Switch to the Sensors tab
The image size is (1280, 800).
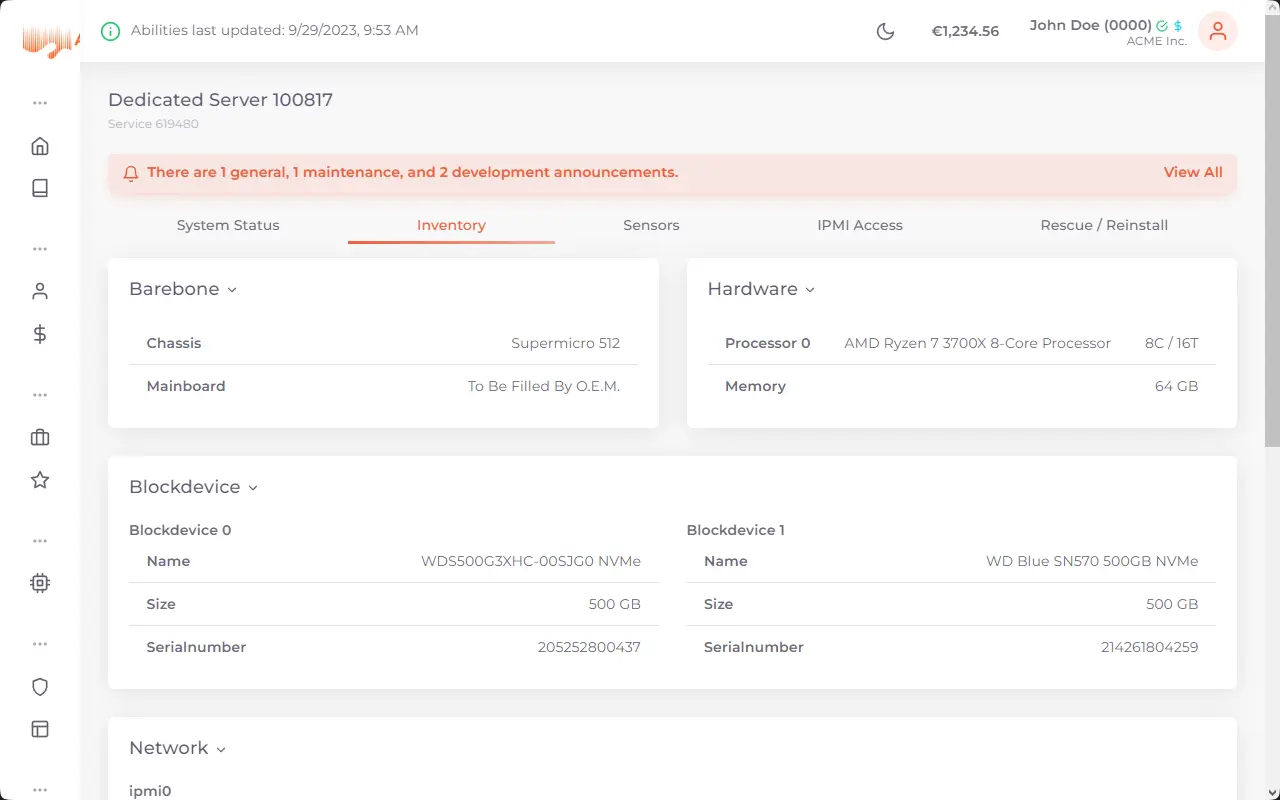pyautogui.click(x=651, y=225)
